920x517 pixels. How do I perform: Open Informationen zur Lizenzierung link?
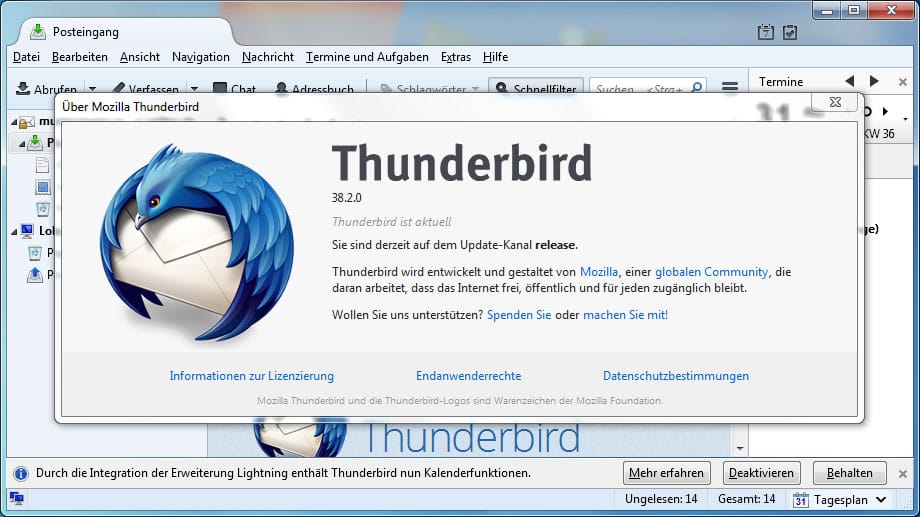click(x=252, y=376)
